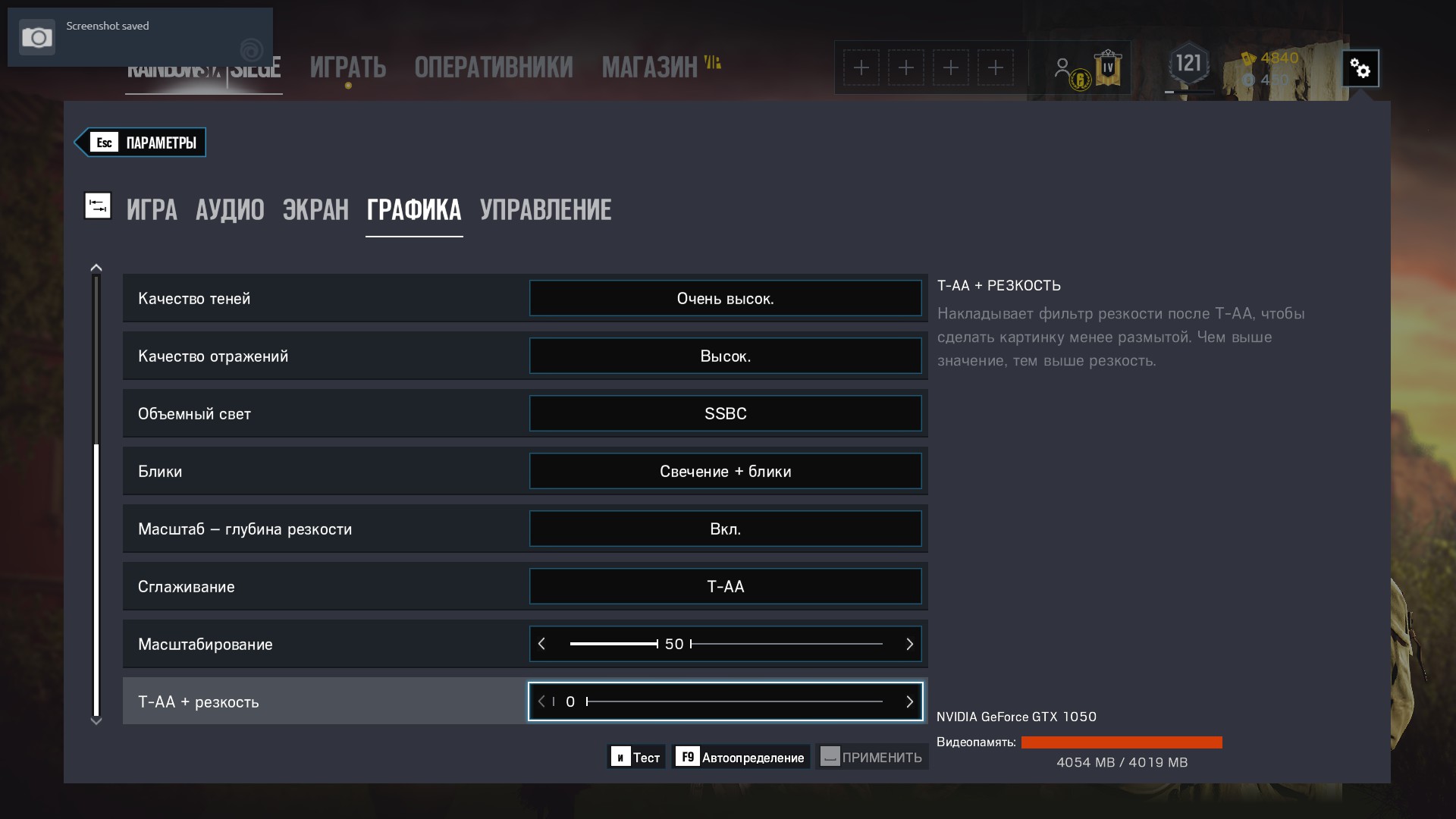Click the screenshot saved camera icon

click(37, 37)
